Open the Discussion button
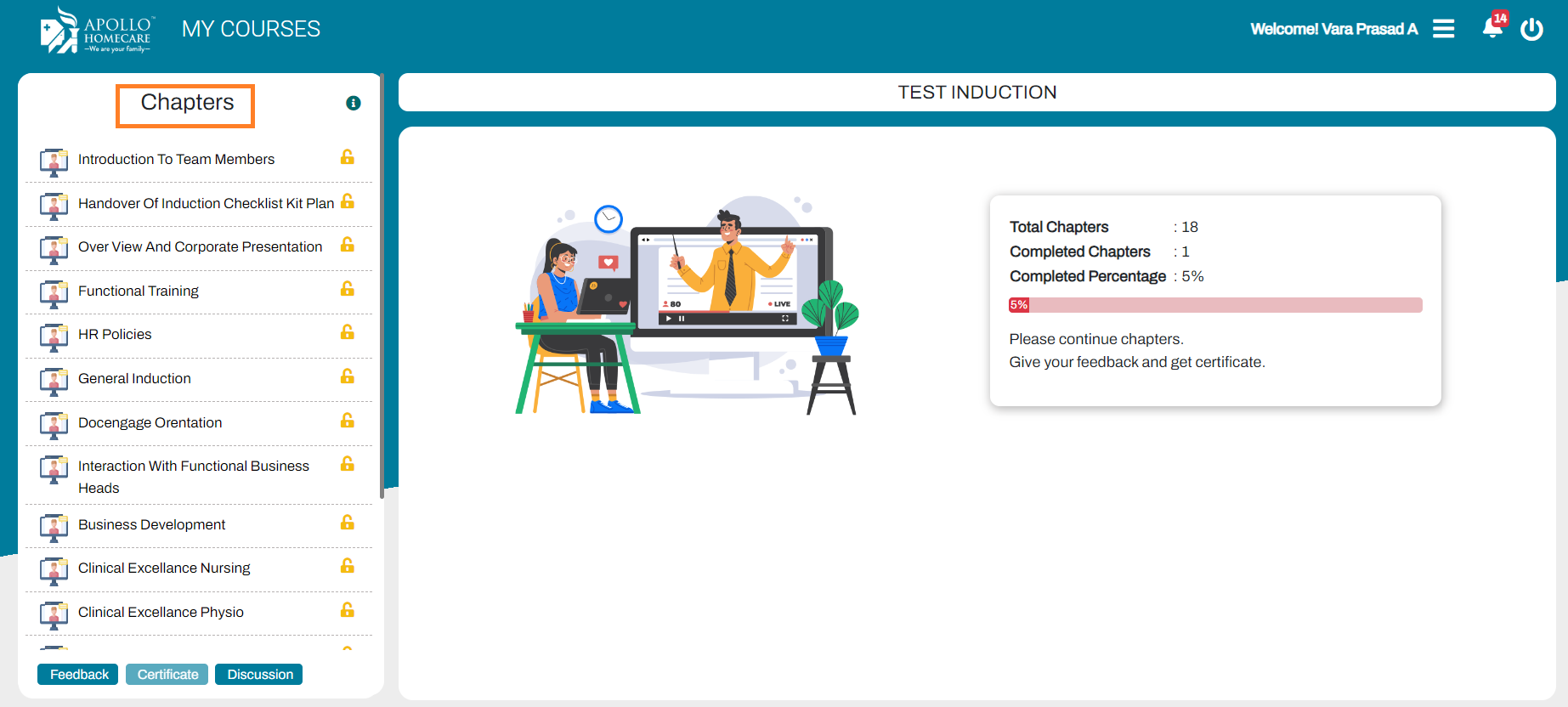 [x=259, y=674]
